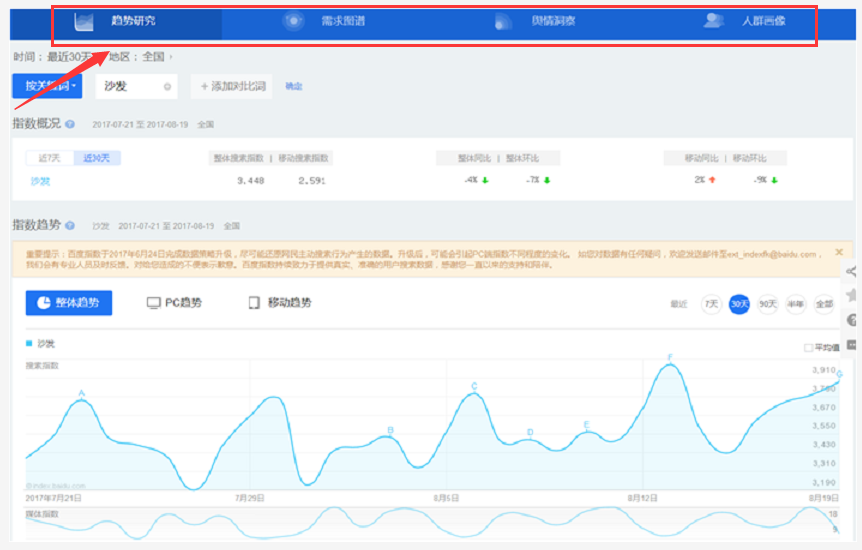Image resolution: width=862 pixels, height=550 pixels.
Task: Click help icon next to 指数趋势
Action: tap(70, 226)
